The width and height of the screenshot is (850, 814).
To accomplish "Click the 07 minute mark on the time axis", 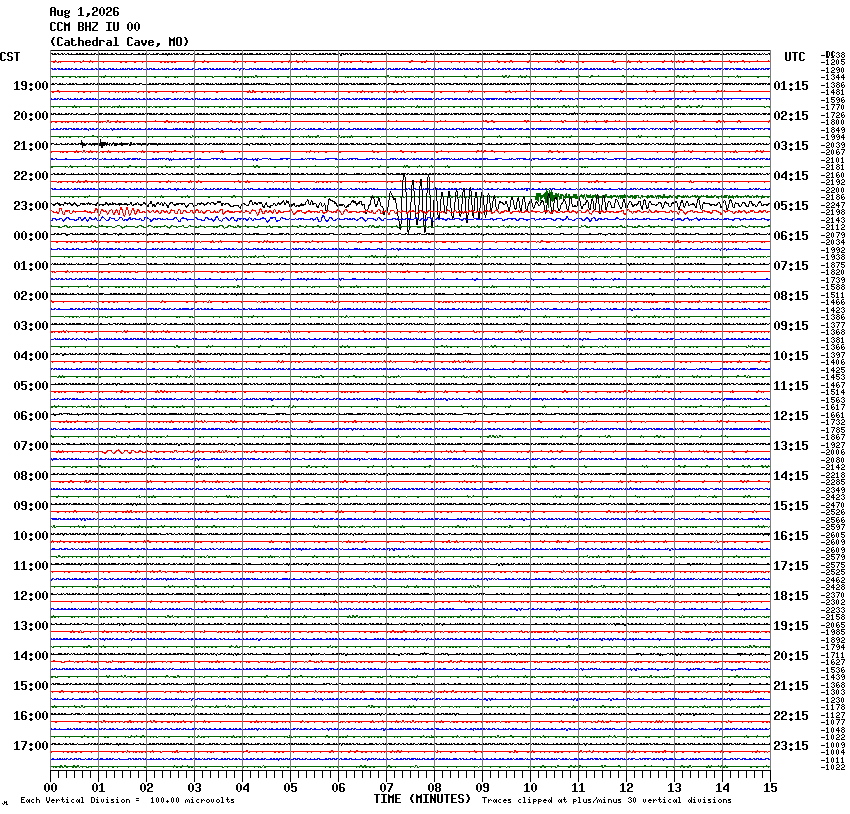I will click(387, 788).
